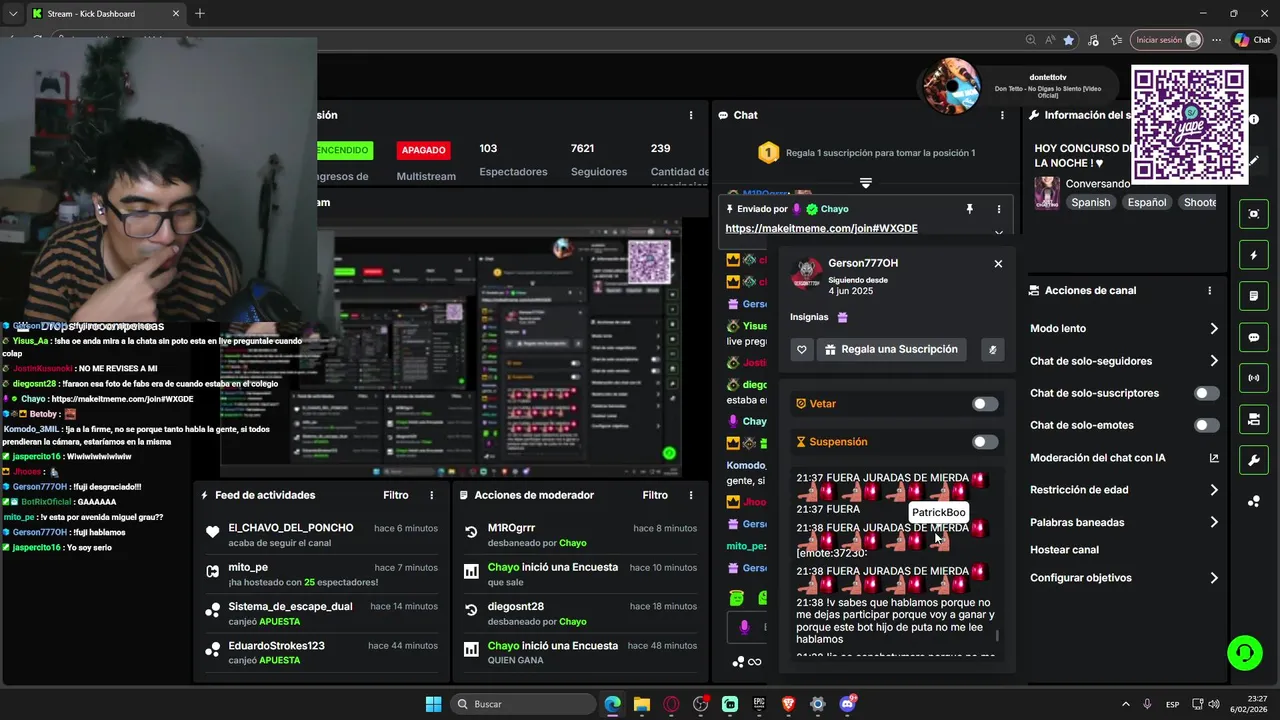Viewport: 1280px width, 720px height.
Task: Open browser settings ellipsis menu
Action: pos(1216,40)
